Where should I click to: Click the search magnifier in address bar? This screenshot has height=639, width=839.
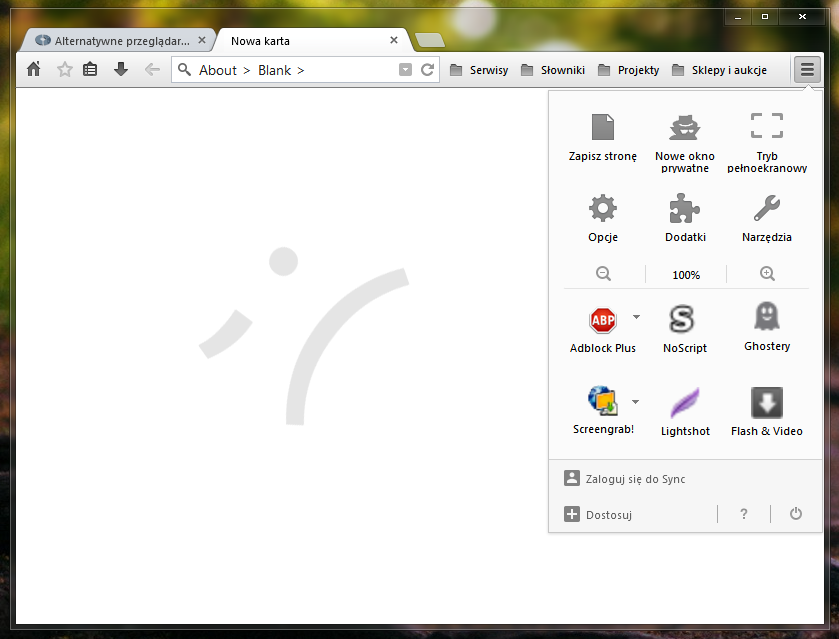pos(185,70)
